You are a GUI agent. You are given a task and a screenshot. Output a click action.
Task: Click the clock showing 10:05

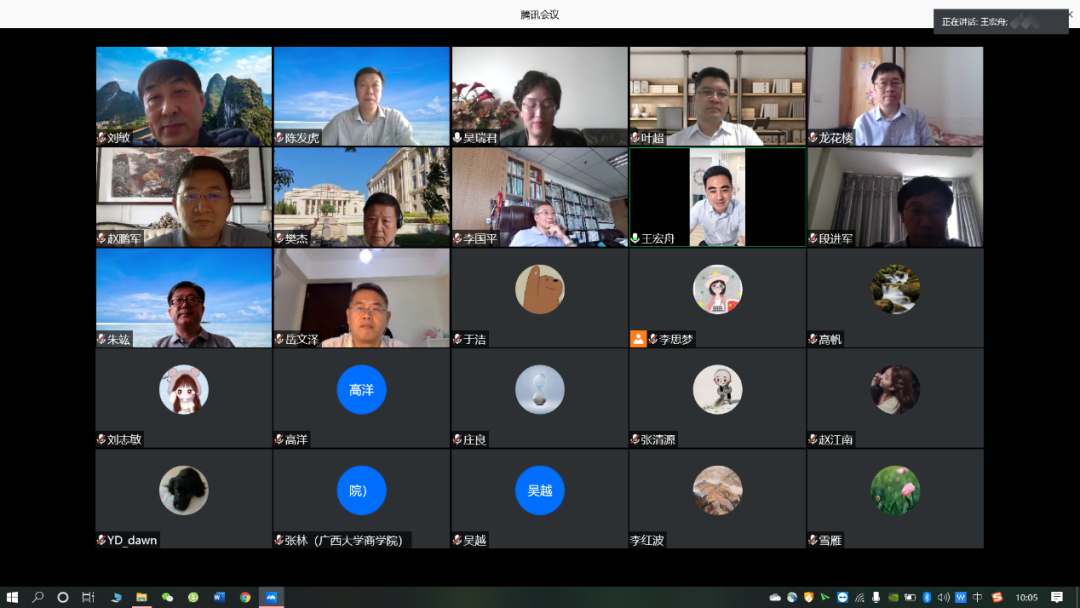[x=1026, y=597]
